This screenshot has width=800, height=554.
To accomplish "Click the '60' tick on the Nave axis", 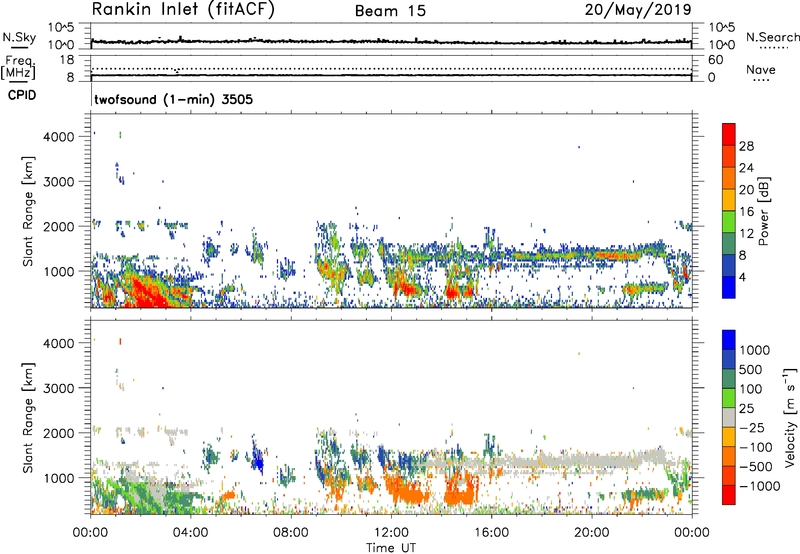I will pyautogui.click(x=715, y=60).
